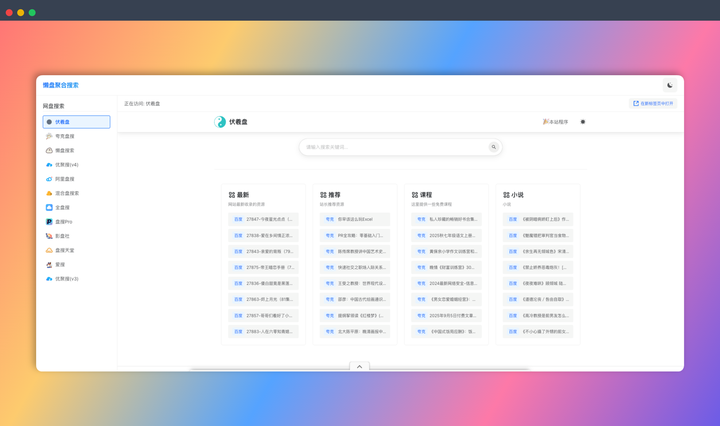
Task: Click the search keyword input field
Action: pos(395,147)
